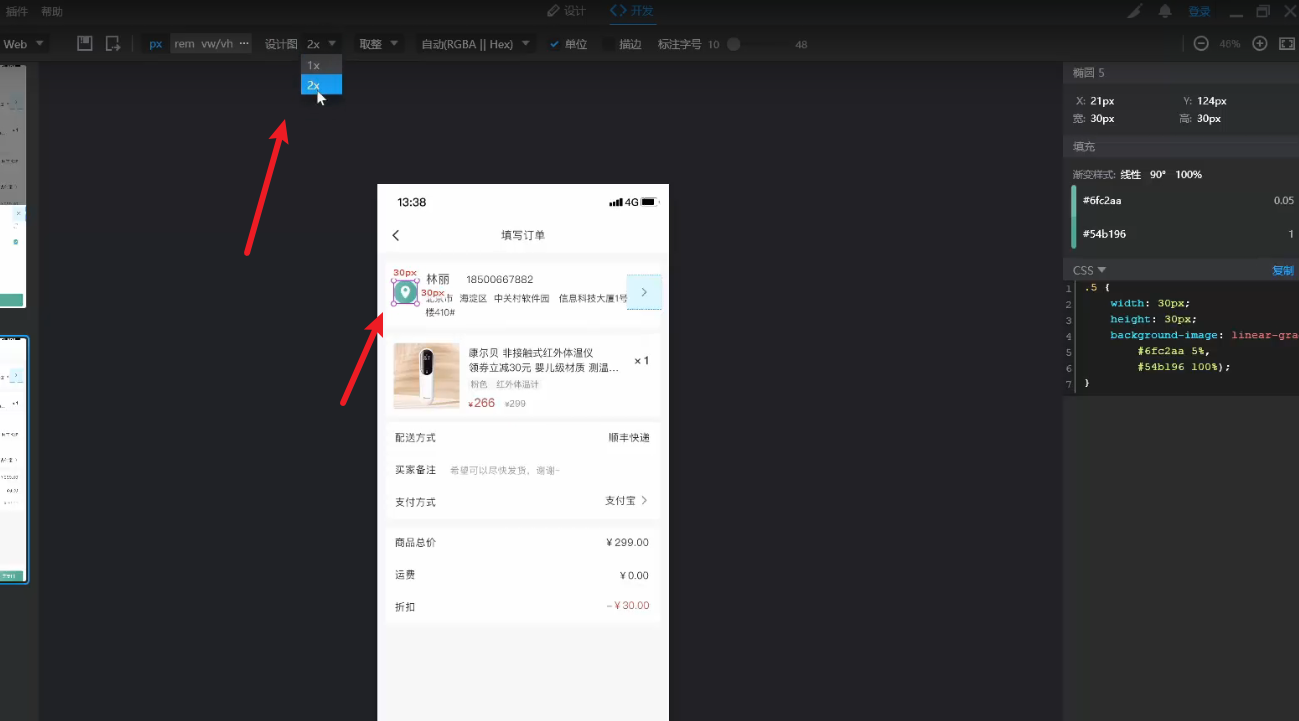This screenshot has height=721, width=1299.
Task: Zoom in with the plus icon
Action: point(1260,44)
